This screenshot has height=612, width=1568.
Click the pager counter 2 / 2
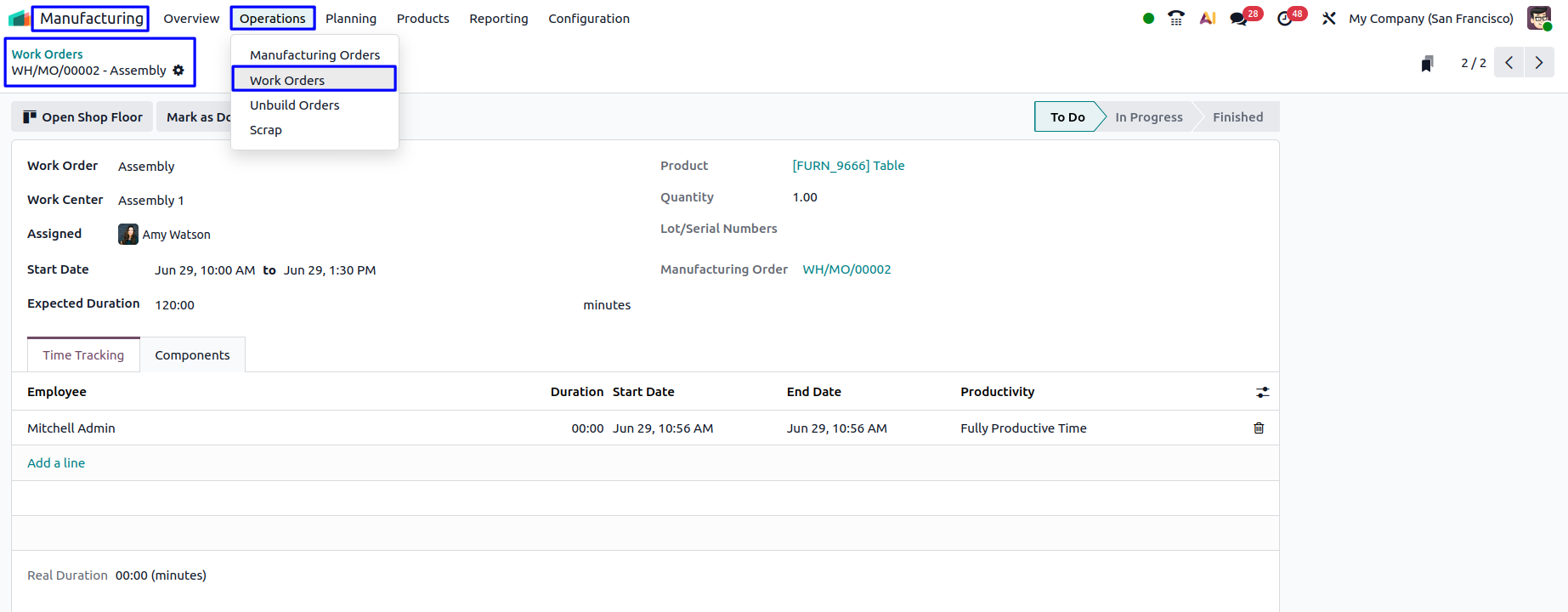[1474, 63]
